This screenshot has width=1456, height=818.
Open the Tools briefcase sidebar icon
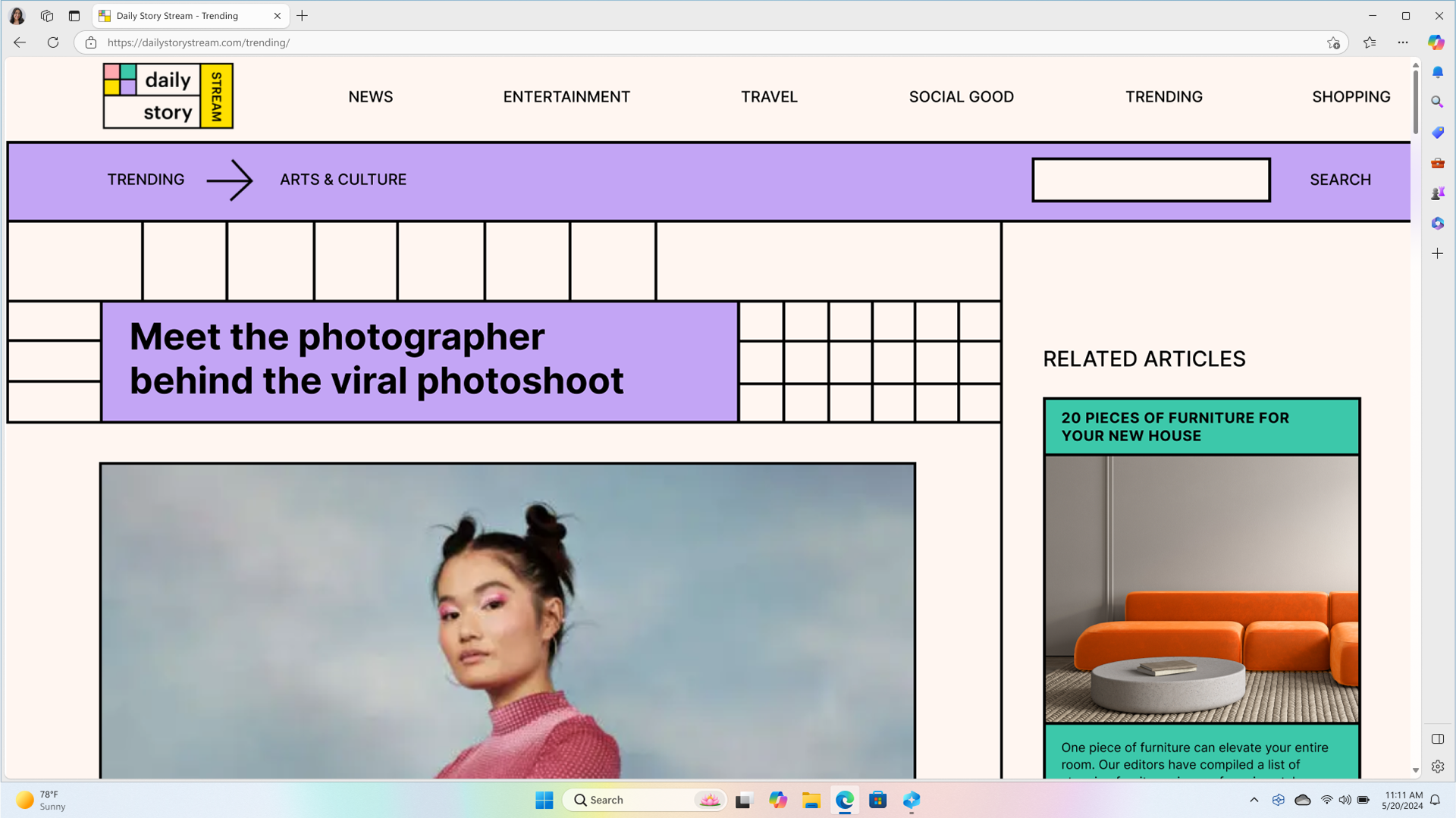point(1438,163)
